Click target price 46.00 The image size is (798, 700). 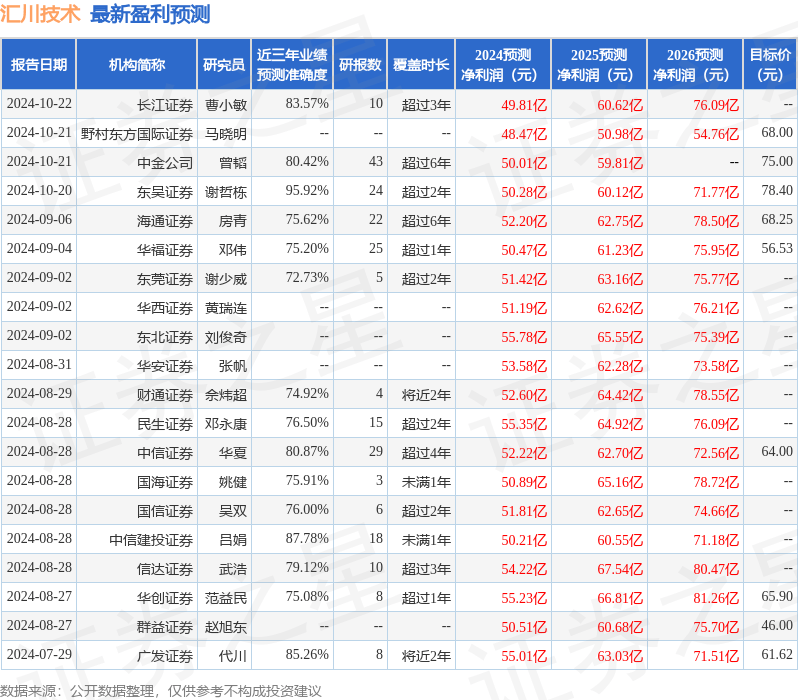point(777,626)
